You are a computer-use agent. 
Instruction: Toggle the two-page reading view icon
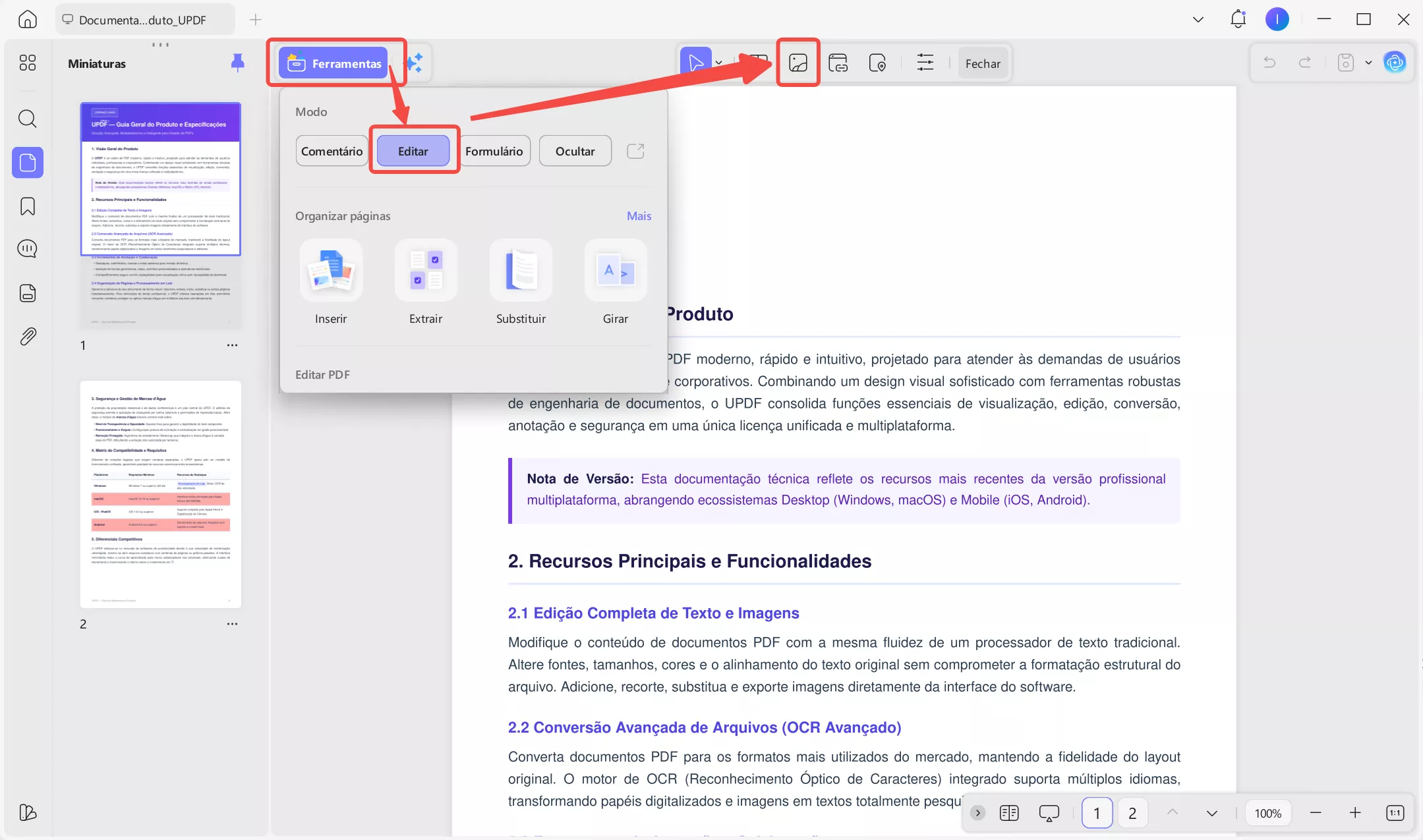coord(1009,813)
